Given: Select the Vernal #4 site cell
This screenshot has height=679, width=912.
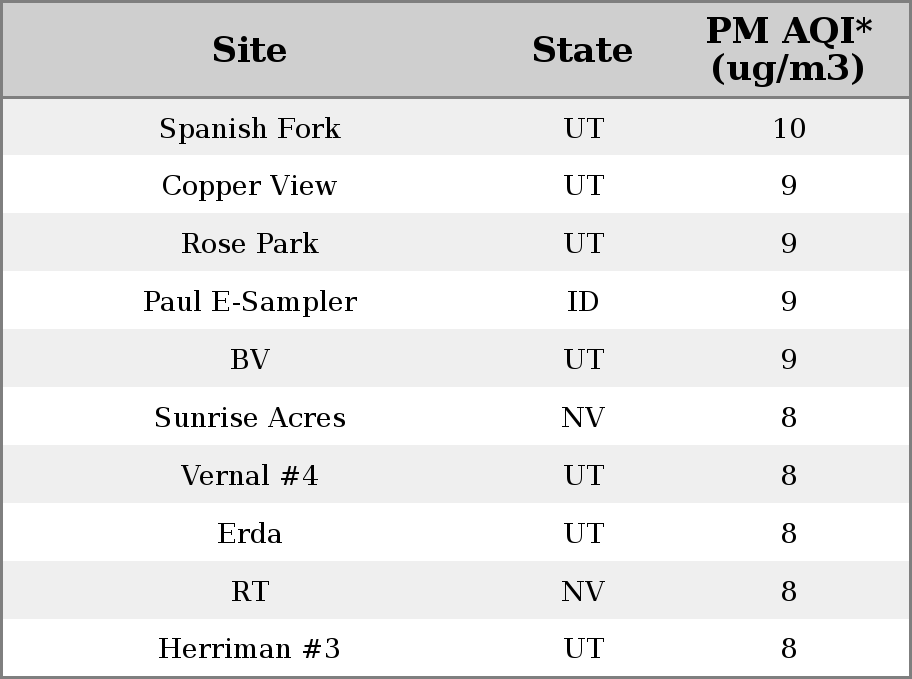Looking at the screenshot, I should 250,475.
